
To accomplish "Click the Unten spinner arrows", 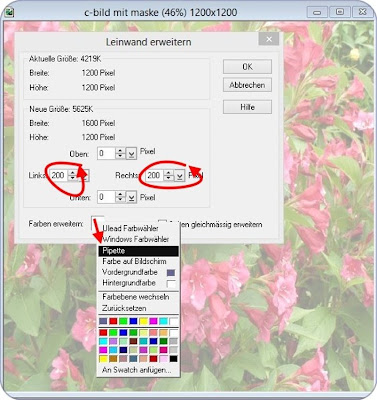I will [120, 197].
